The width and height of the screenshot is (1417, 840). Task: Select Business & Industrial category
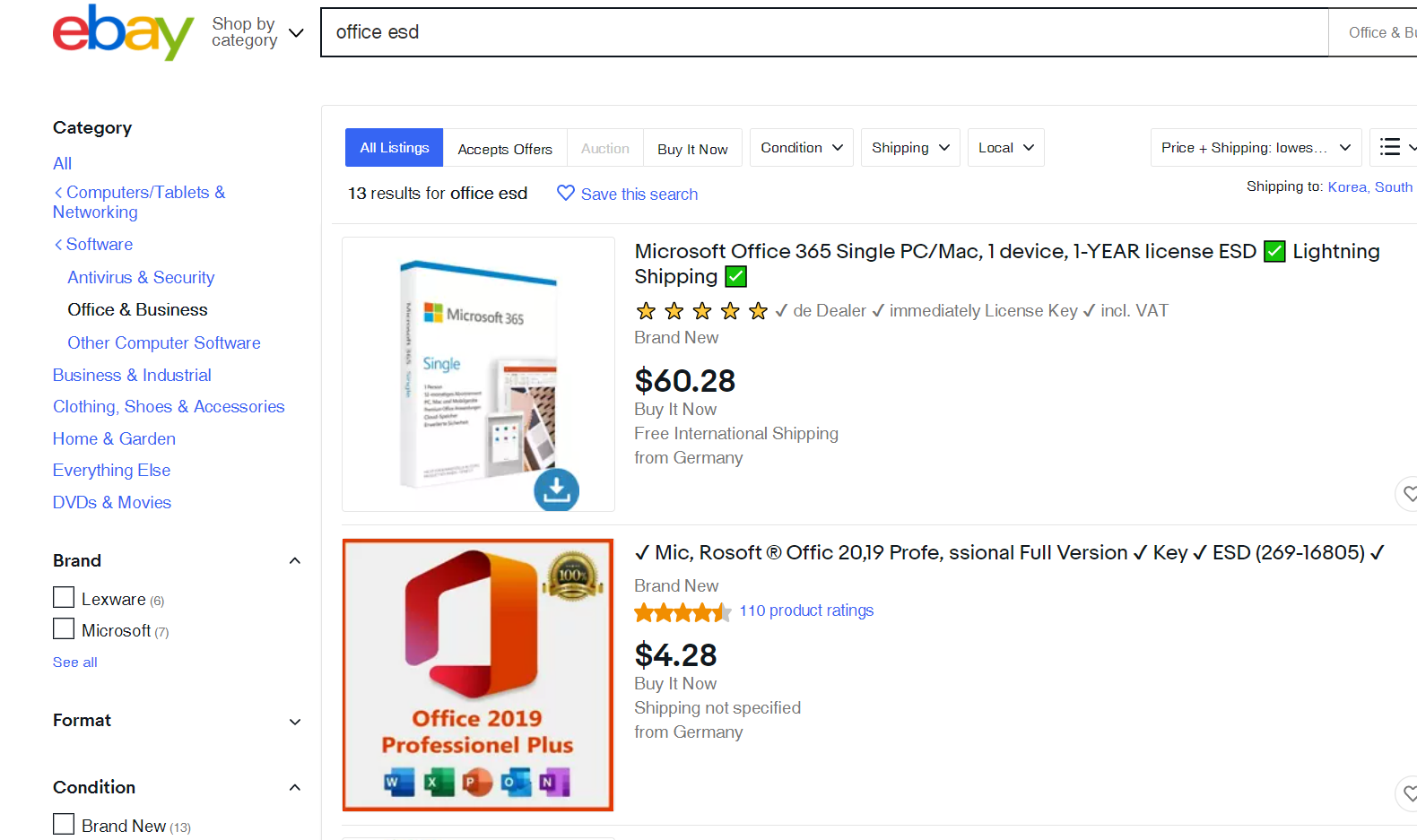click(132, 375)
